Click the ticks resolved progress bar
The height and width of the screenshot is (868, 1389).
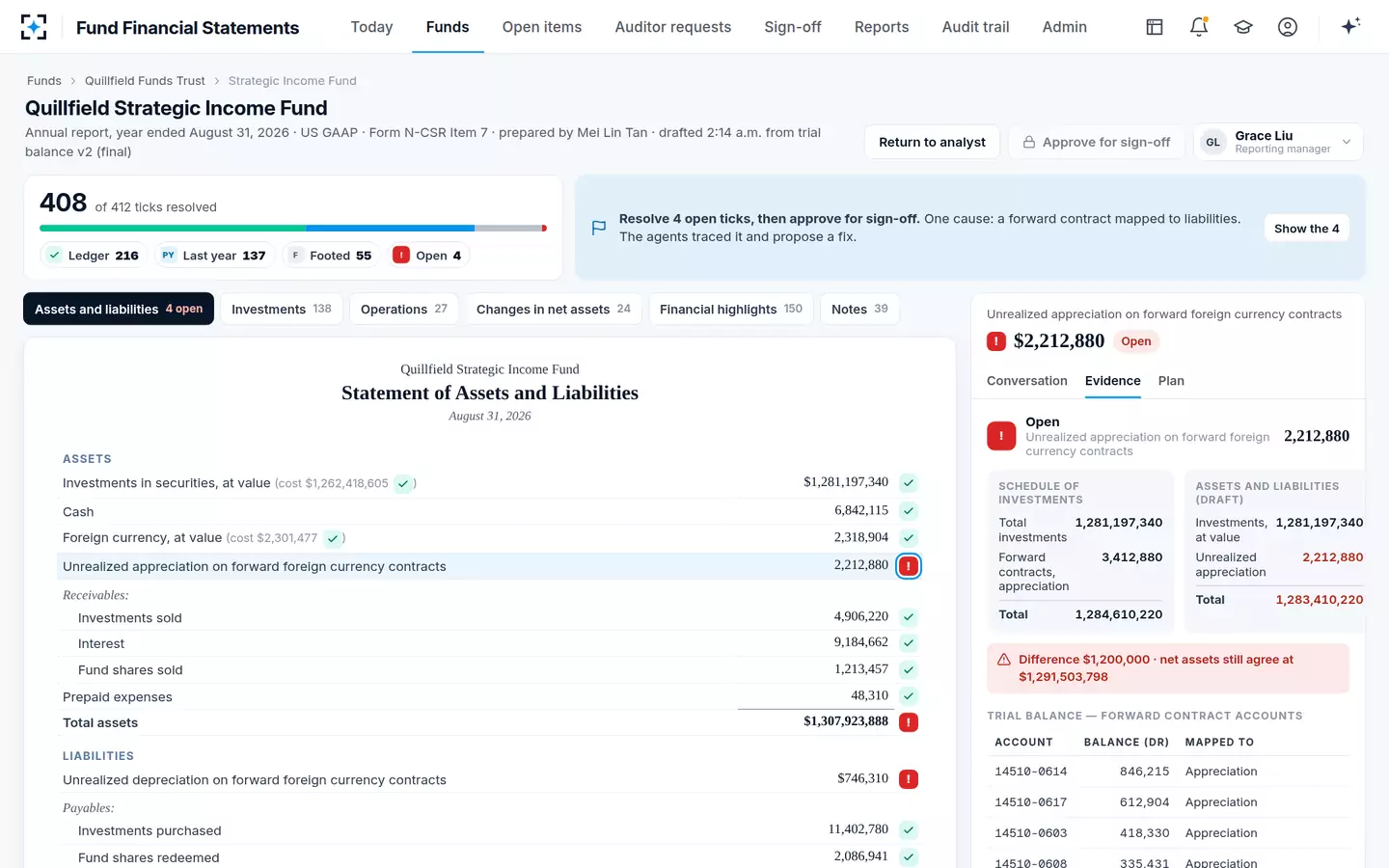pyautogui.click(x=293, y=229)
